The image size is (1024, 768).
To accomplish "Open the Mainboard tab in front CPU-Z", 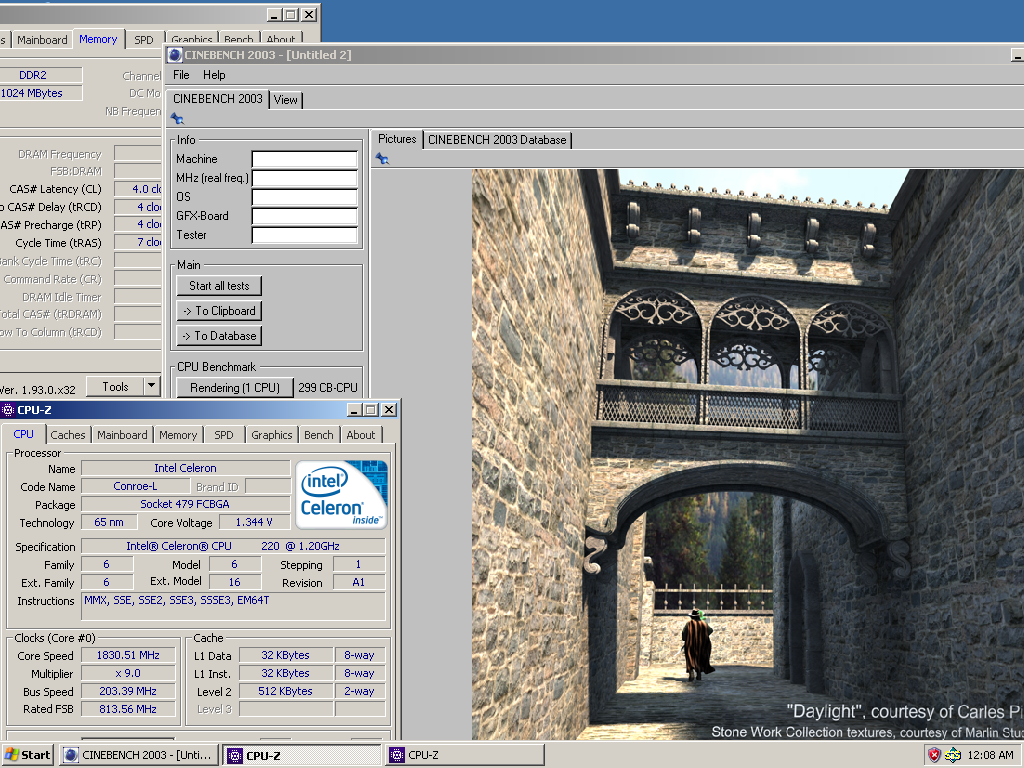I will tap(122, 435).
